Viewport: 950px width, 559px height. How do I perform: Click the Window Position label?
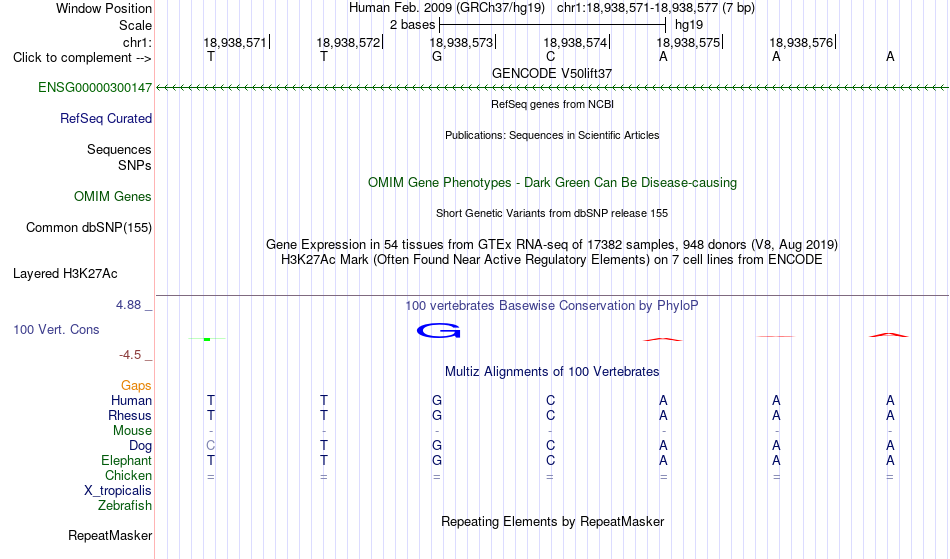click(104, 8)
